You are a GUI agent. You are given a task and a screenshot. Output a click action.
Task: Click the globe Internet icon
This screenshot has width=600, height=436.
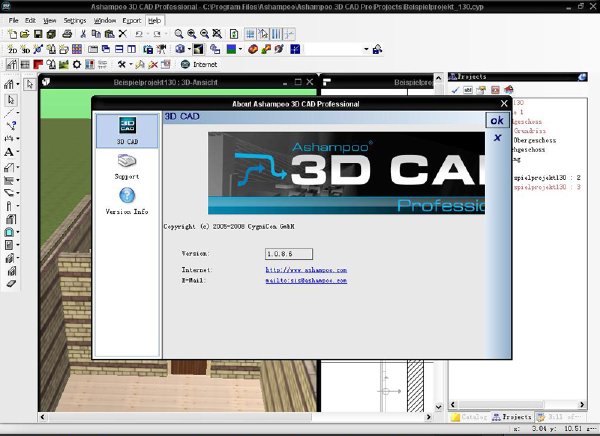coord(185,64)
